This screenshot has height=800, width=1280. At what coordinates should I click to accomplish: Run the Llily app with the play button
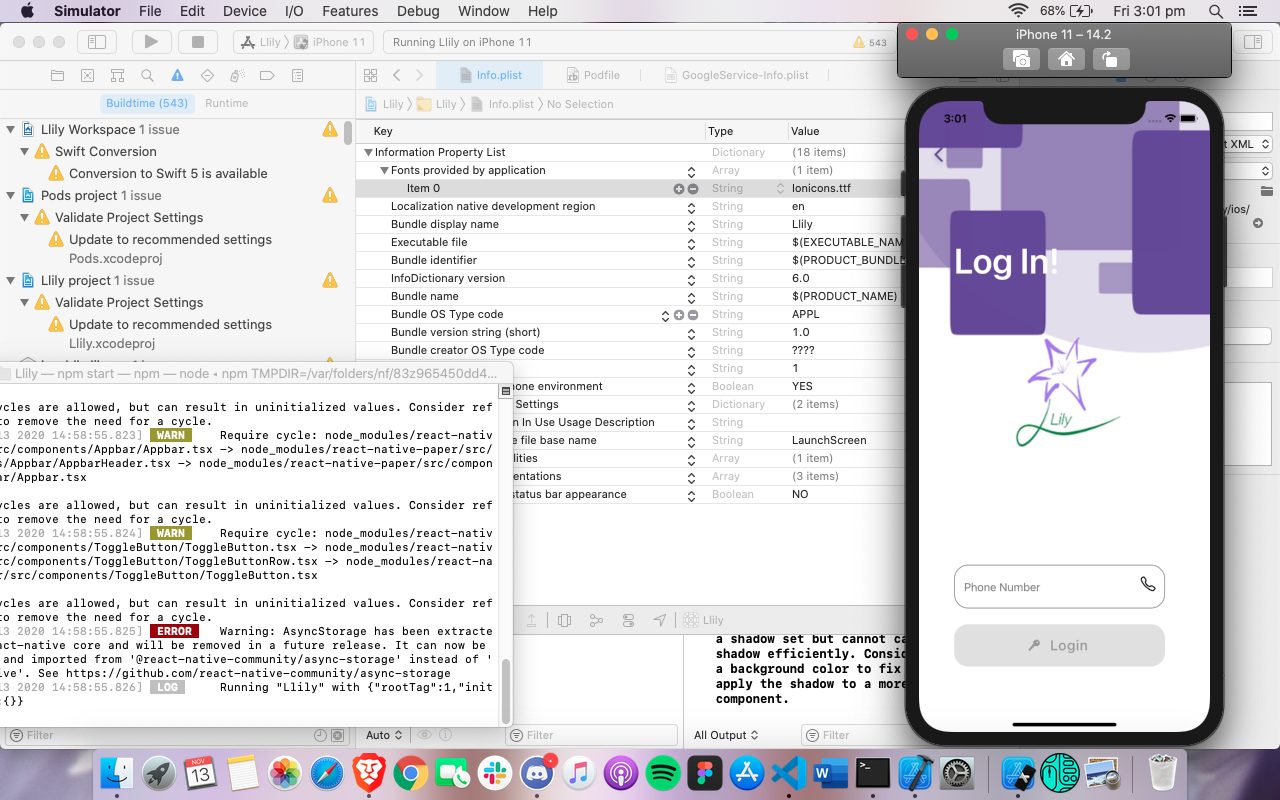click(151, 42)
